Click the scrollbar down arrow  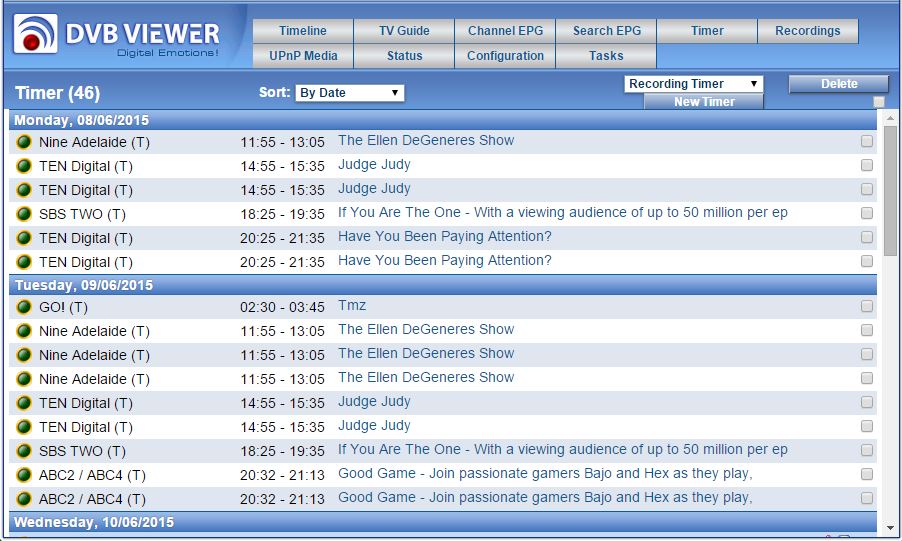(890, 527)
